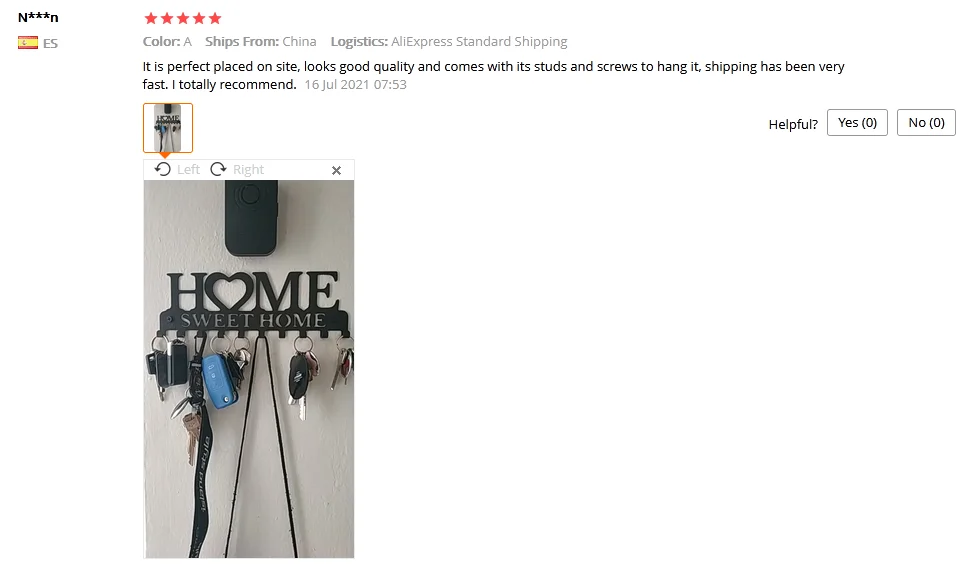Click 'AliExpress Standard Shipping' logistics text
964x570 pixels.
pyautogui.click(x=479, y=42)
